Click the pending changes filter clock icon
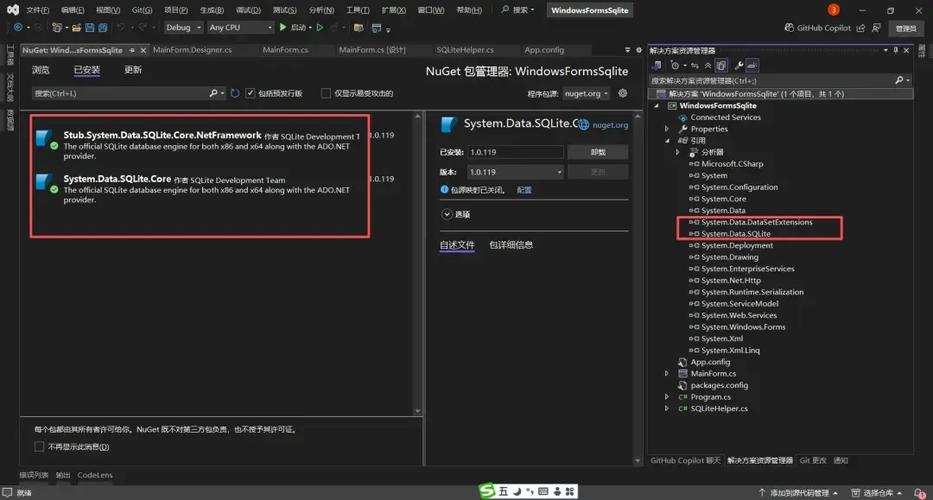The height and width of the screenshot is (500, 933). 675,65
